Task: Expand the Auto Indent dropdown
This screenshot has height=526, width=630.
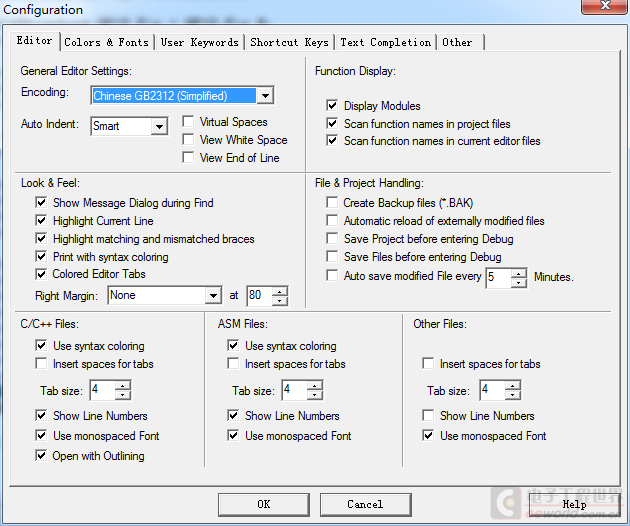Action: point(159,126)
